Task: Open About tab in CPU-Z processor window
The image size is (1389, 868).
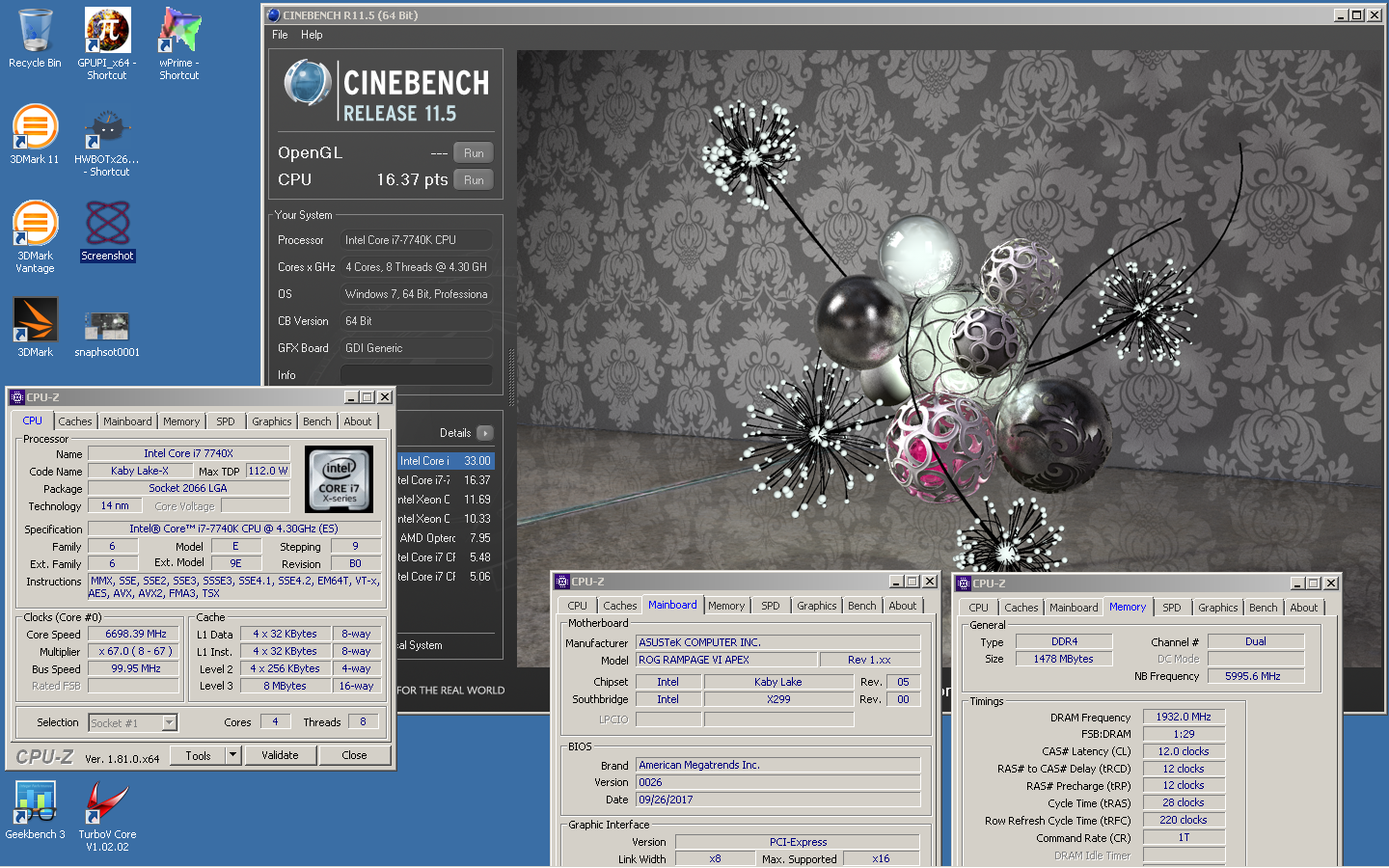Action: coord(358,421)
